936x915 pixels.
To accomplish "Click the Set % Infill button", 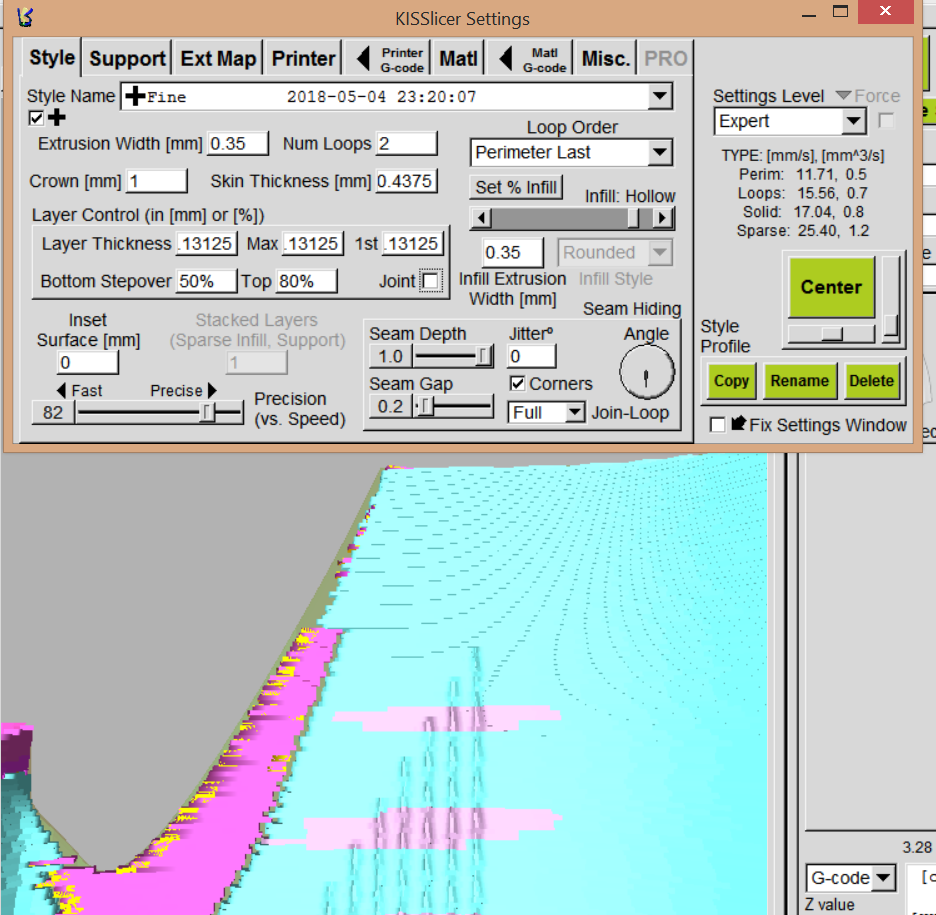I will point(516,187).
